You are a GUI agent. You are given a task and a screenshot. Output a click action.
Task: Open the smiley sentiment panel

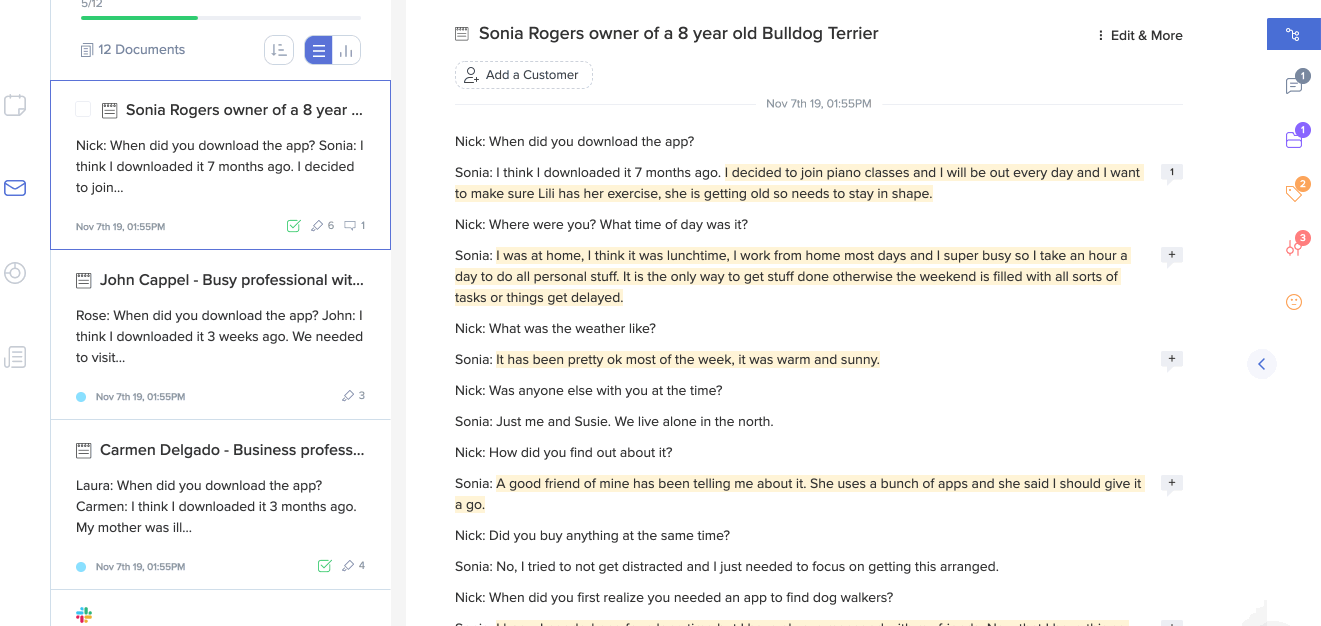pos(1294,302)
